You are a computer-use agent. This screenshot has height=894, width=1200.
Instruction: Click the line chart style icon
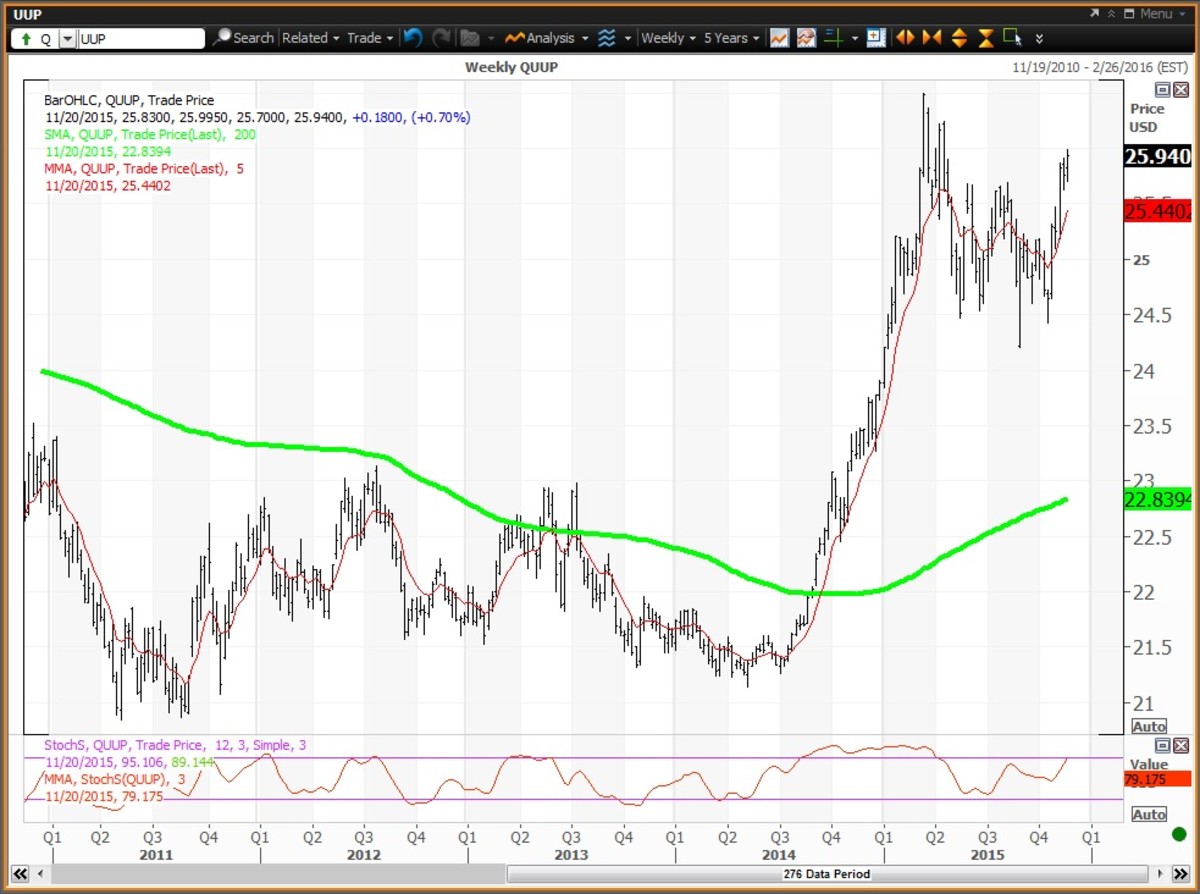click(779, 38)
